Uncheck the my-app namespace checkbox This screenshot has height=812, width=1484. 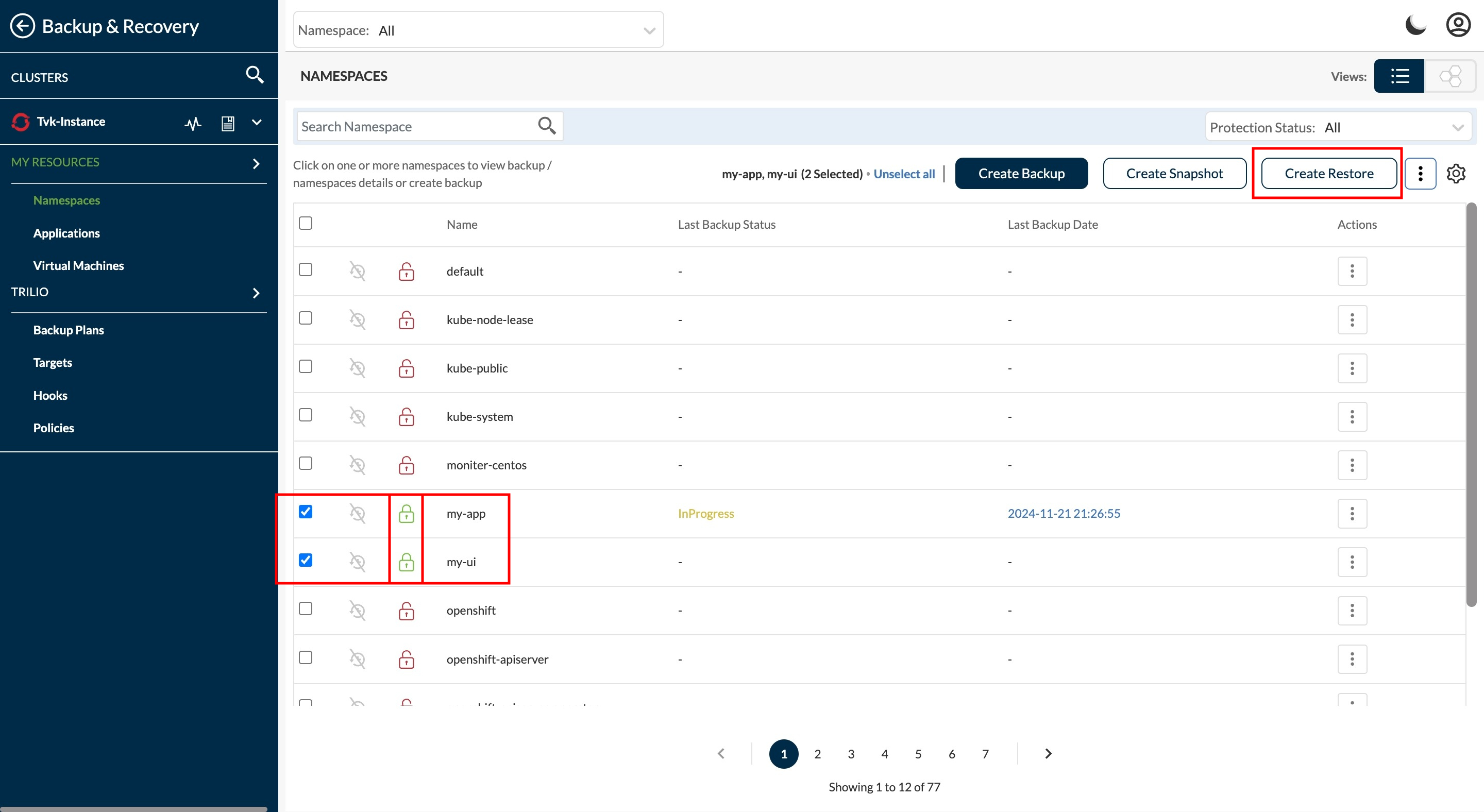(x=306, y=512)
